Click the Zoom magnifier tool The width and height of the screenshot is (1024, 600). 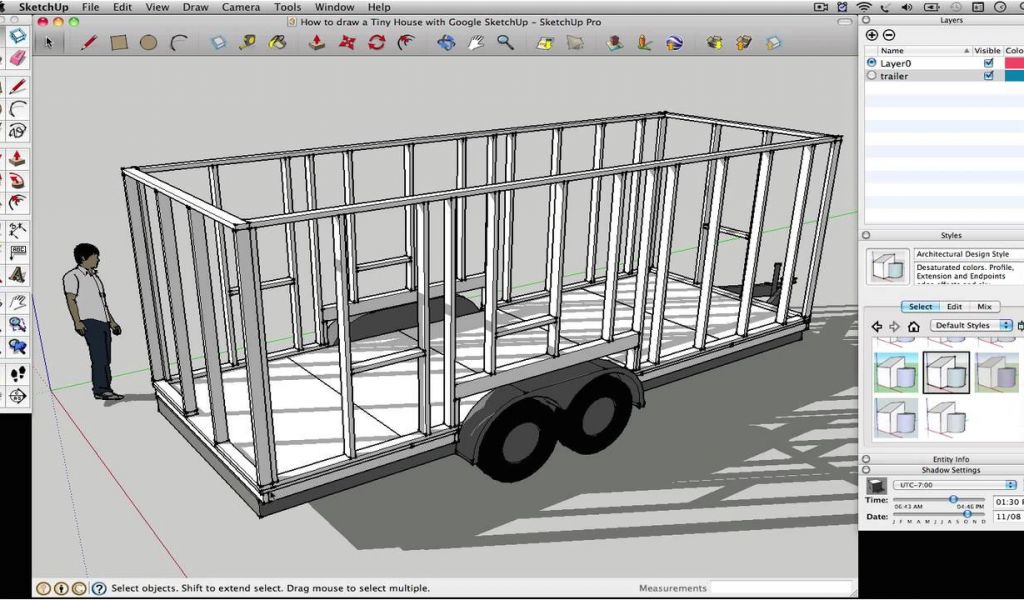click(506, 42)
